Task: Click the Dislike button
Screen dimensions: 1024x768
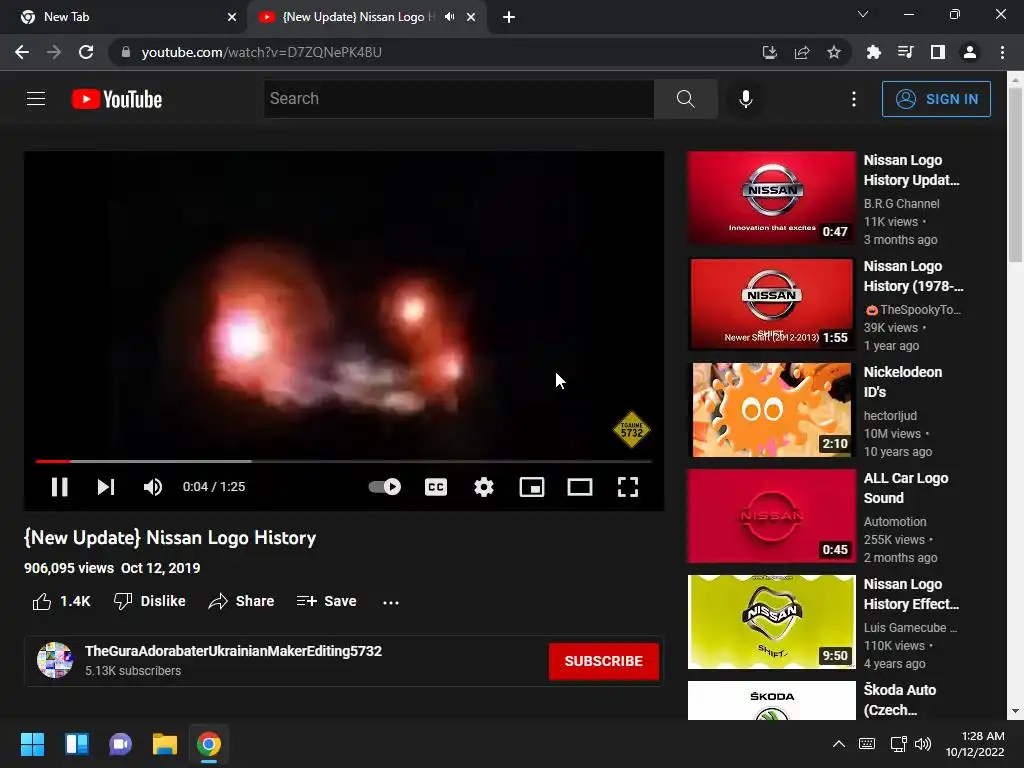Action: pos(150,601)
